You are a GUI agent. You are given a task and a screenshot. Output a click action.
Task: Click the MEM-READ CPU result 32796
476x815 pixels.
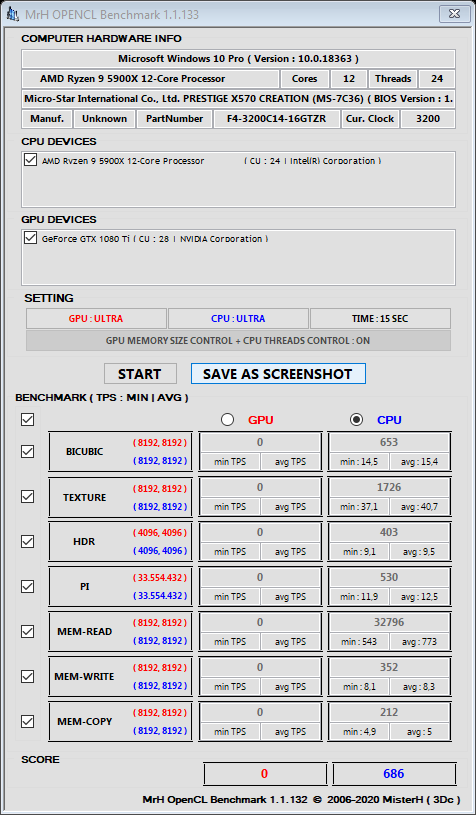click(389, 622)
